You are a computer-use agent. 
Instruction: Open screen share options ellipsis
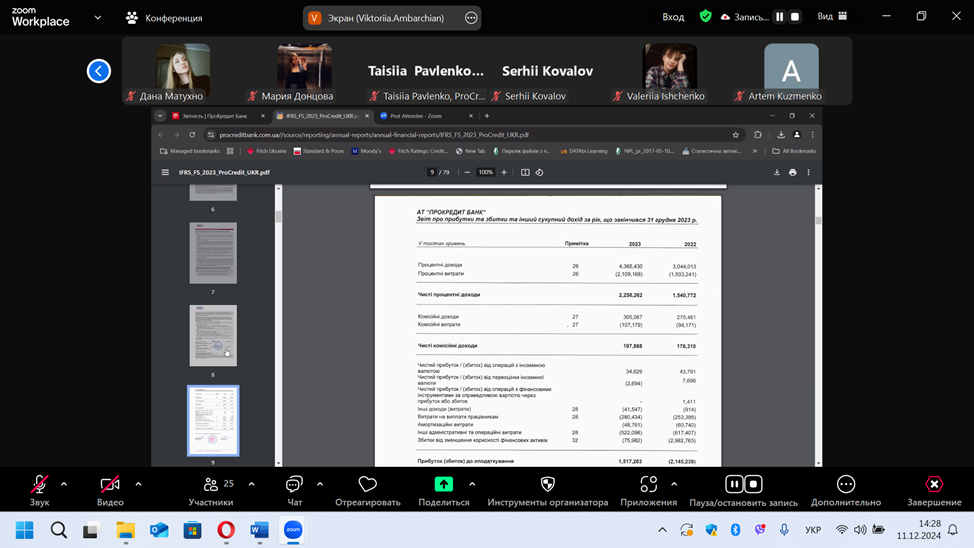(471, 18)
